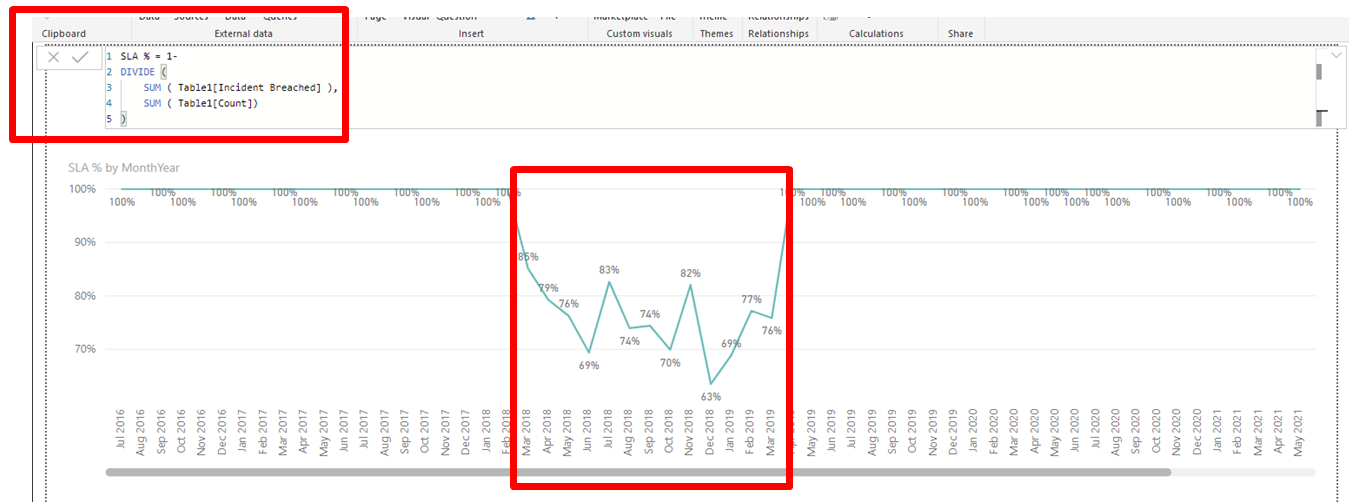Commit the measure with the checkmark icon

click(x=80, y=58)
